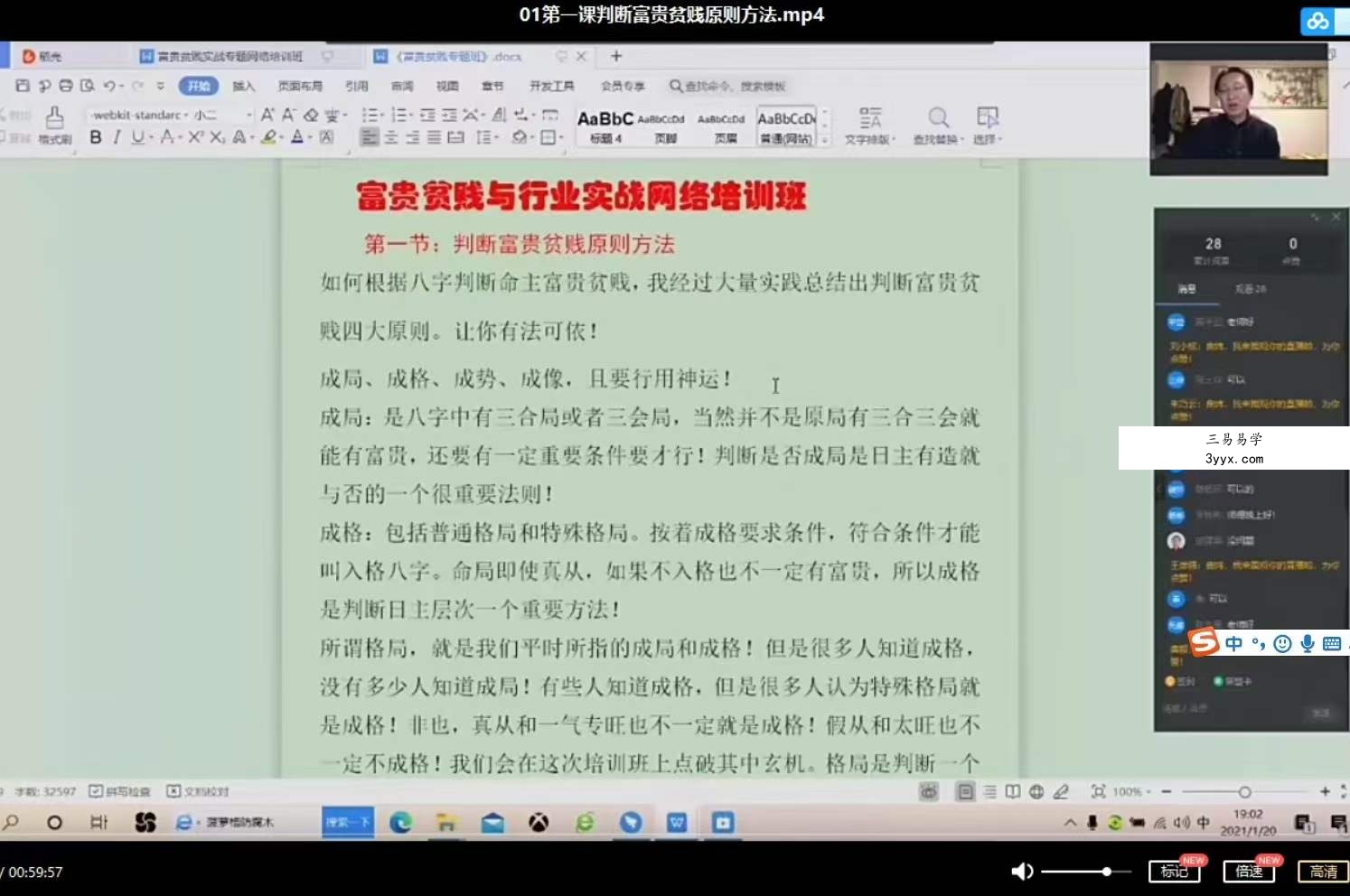Open the Select dropdown

coord(988,126)
